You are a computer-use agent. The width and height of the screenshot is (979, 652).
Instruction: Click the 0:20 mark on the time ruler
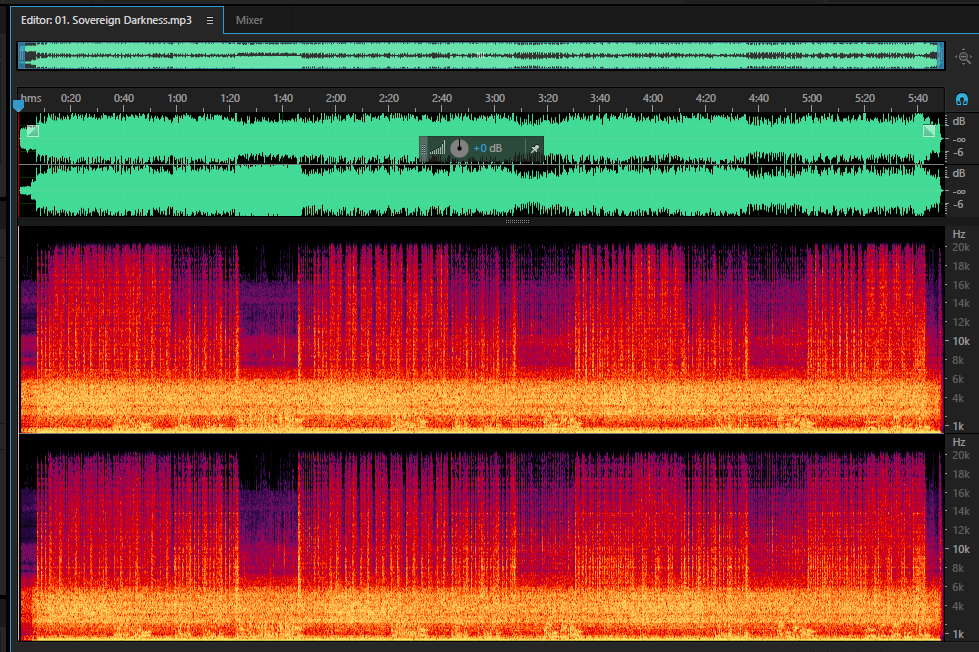click(71, 98)
